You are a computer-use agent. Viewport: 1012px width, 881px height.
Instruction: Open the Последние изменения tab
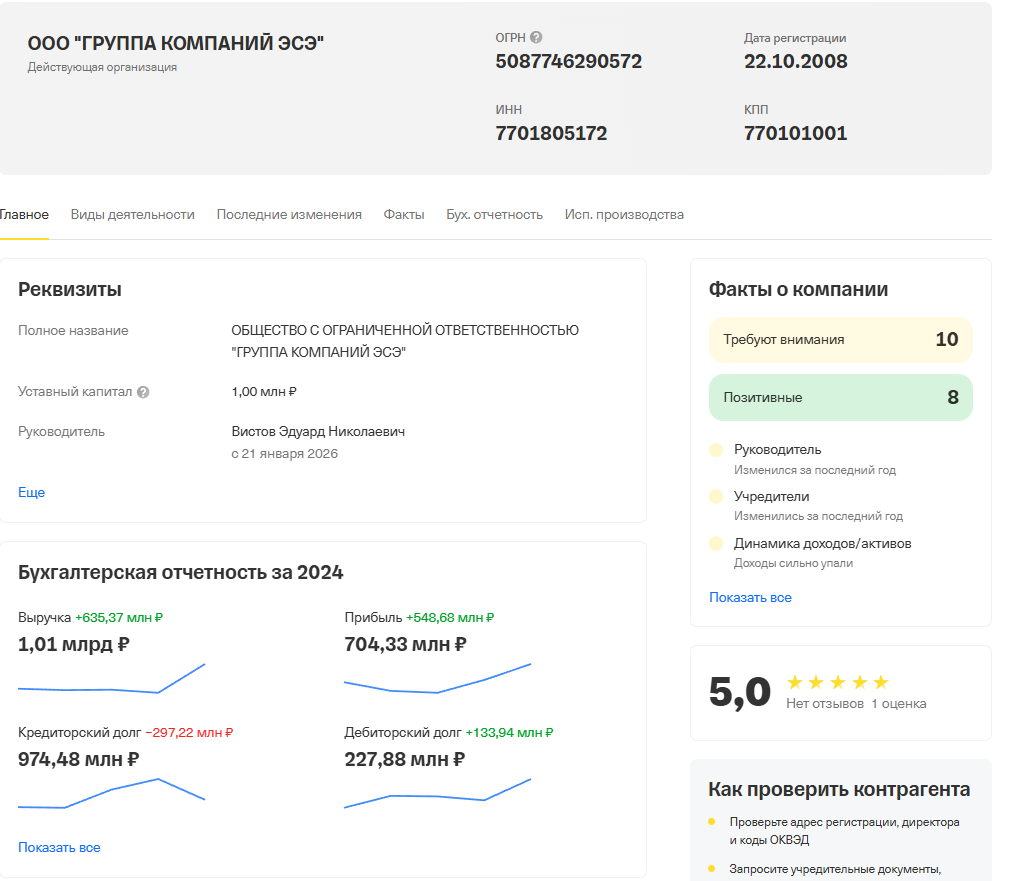click(289, 214)
